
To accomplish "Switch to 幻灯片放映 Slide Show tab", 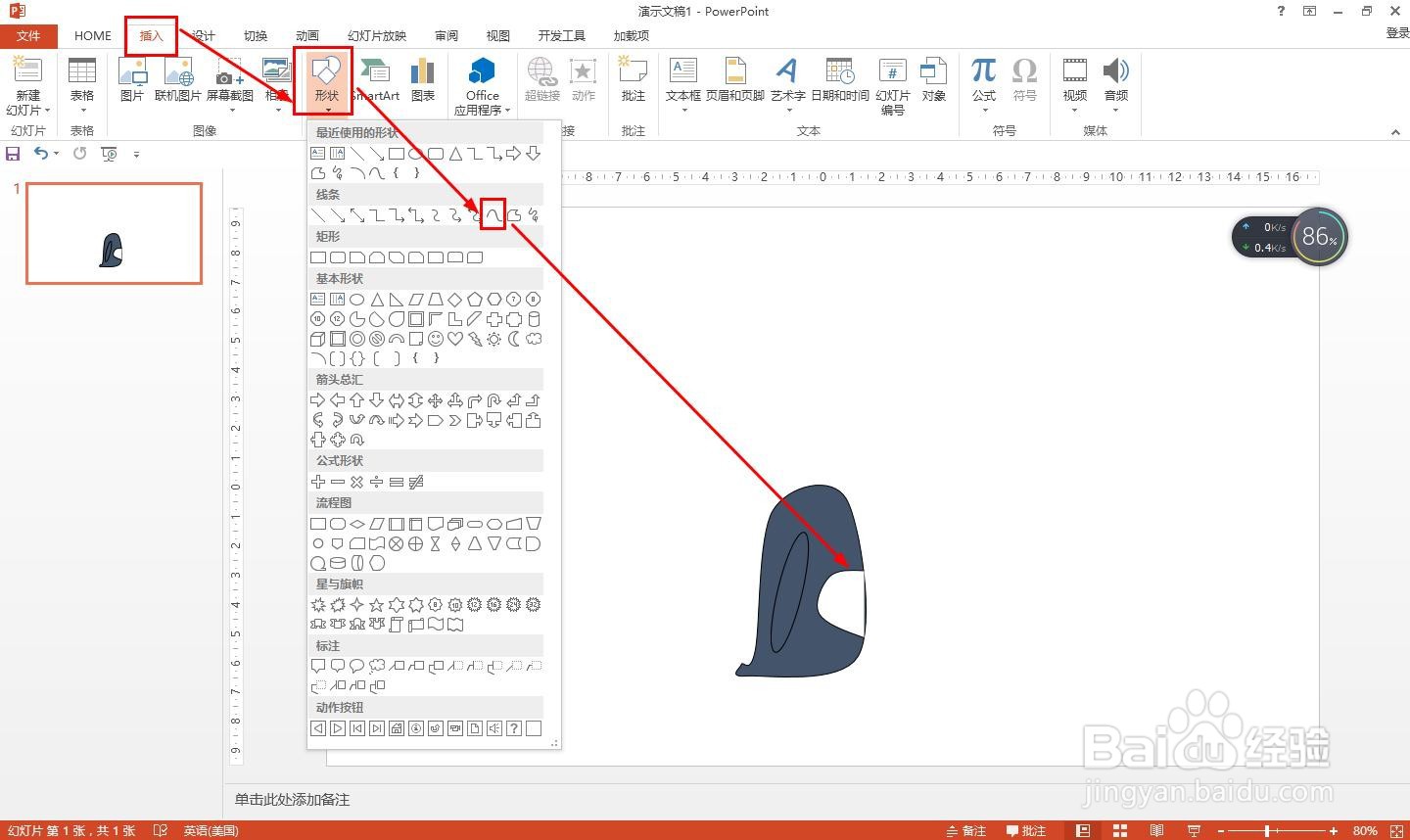I will point(377,36).
